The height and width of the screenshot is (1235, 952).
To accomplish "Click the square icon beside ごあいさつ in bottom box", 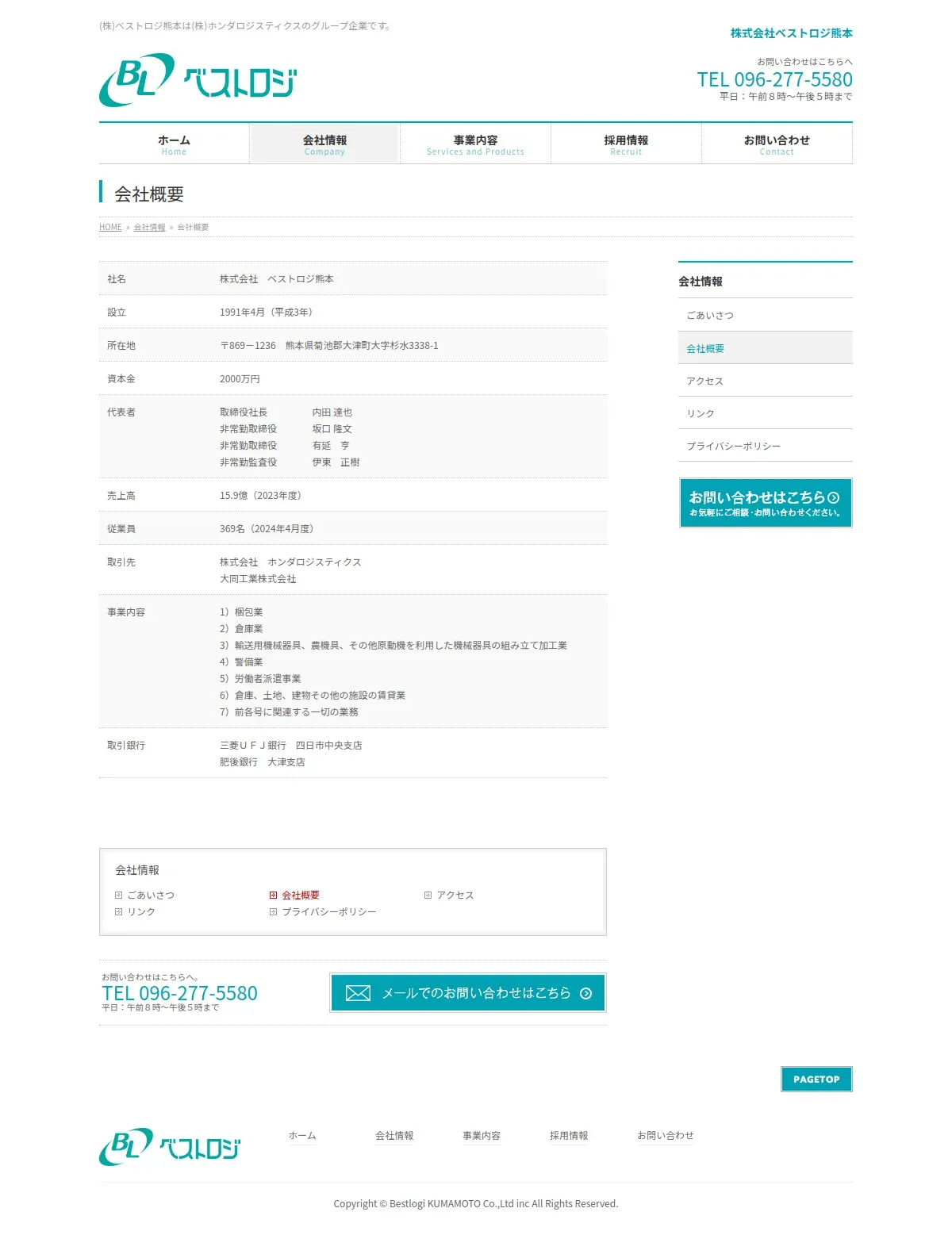I will (118, 895).
